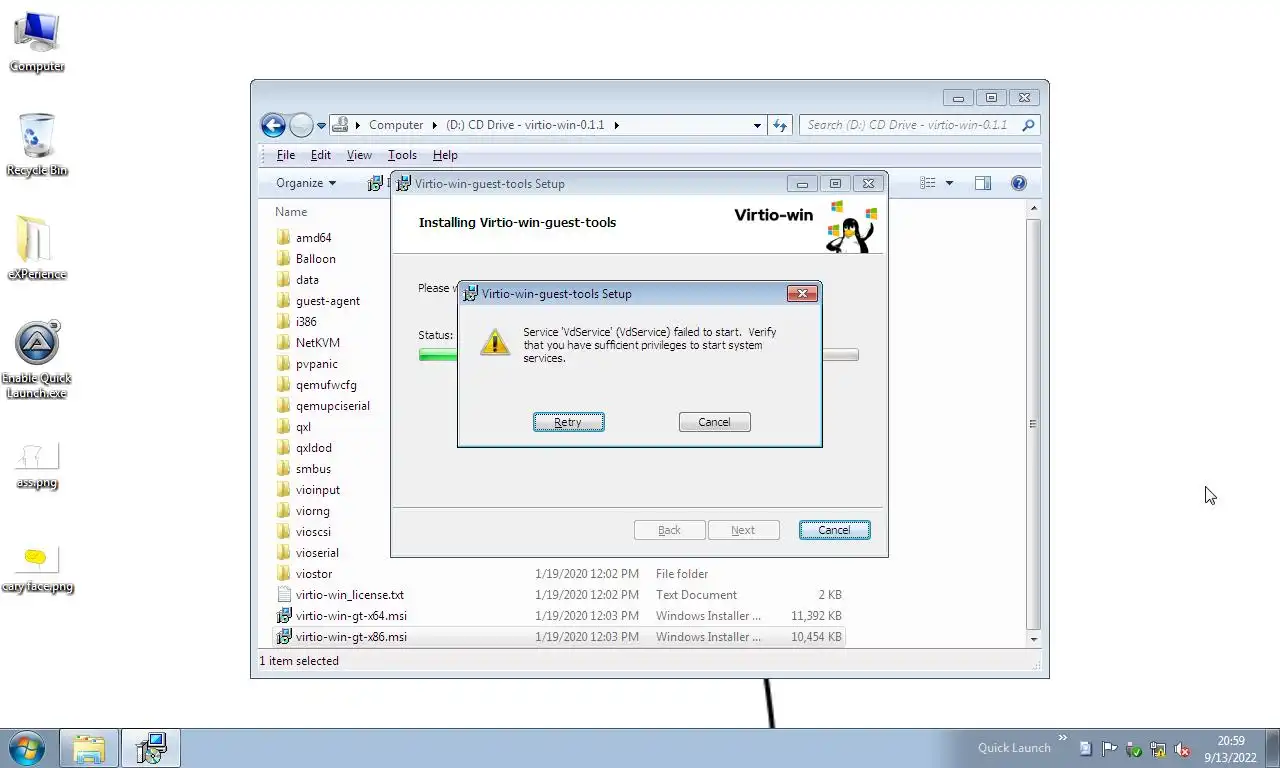Select the Balloon folder
Image resolution: width=1280 pixels, height=768 pixels.
tap(316, 259)
